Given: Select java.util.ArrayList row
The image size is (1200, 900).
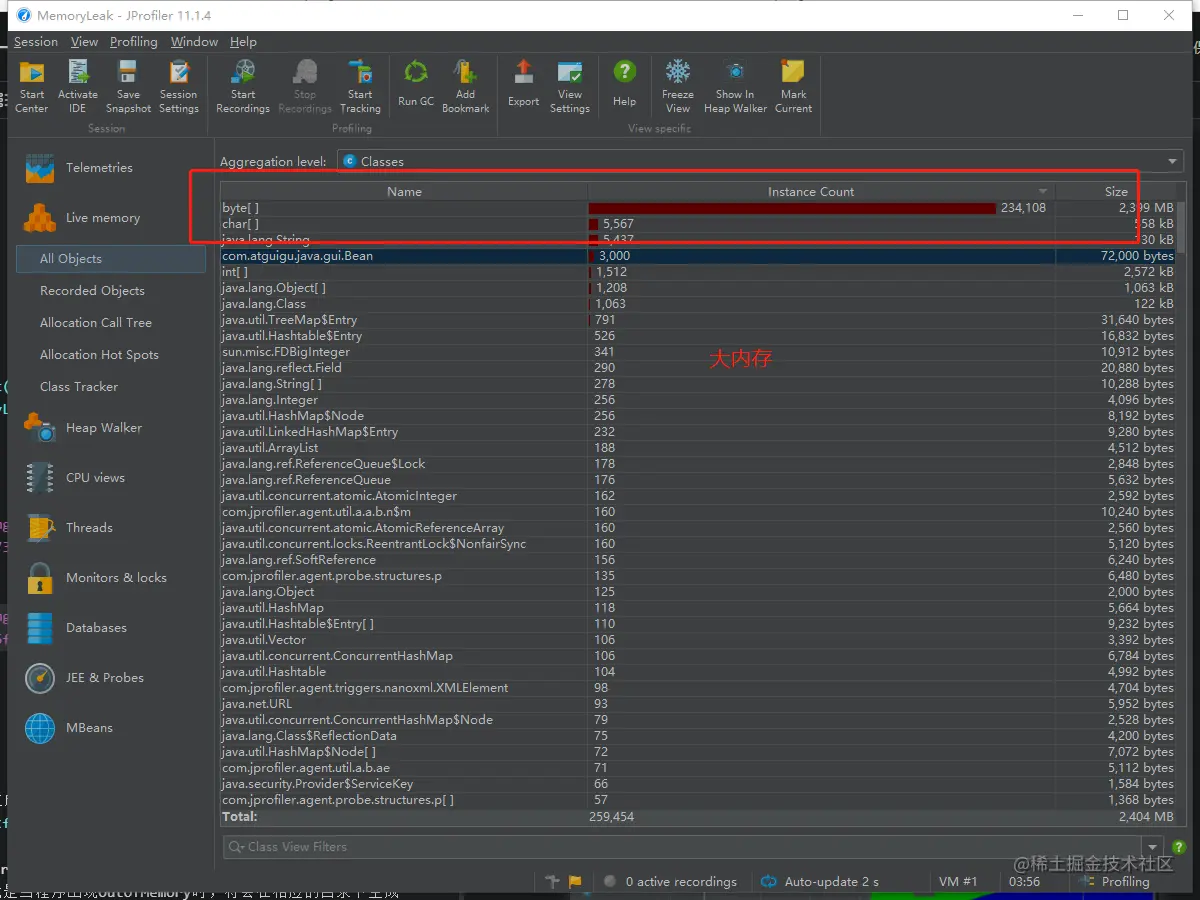Looking at the screenshot, I should pyautogui.click(x=697, y=448).
